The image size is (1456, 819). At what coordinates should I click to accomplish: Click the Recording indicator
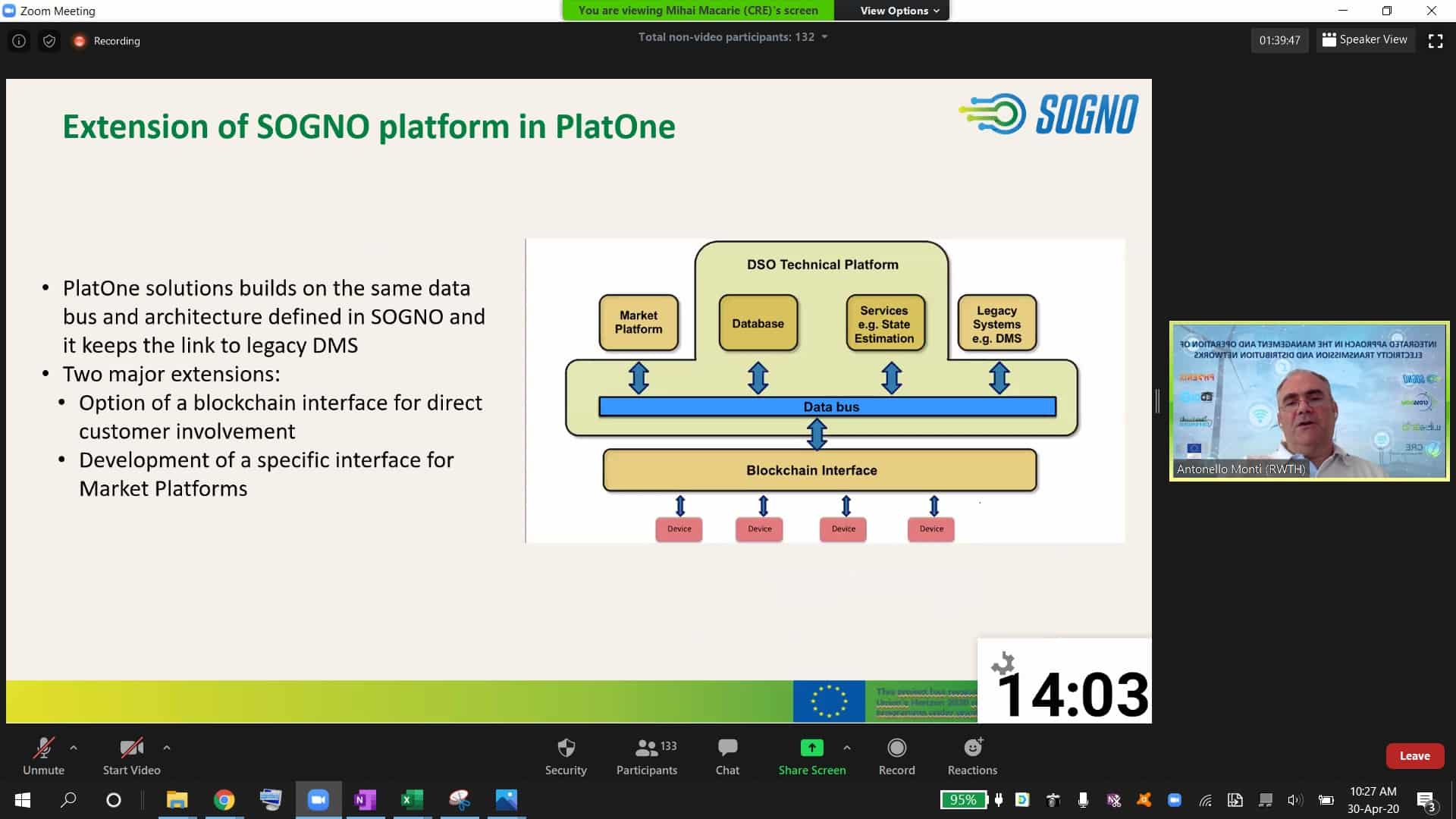point(107,41)
